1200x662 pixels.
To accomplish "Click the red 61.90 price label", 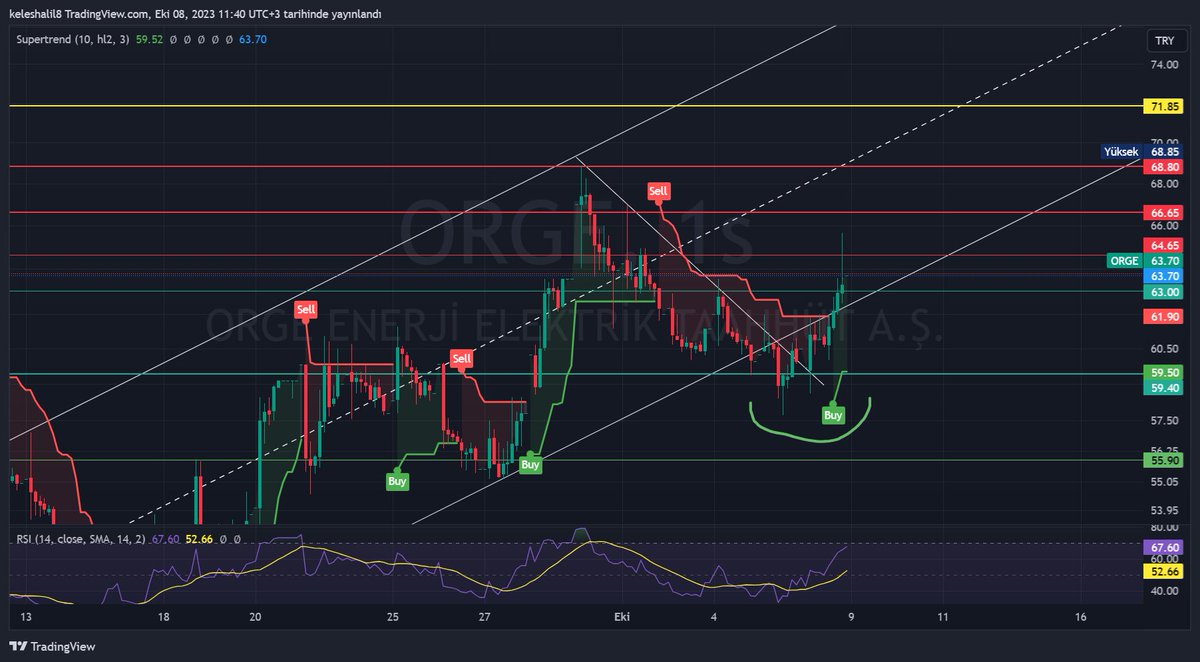I will [x=1164, y=316].
